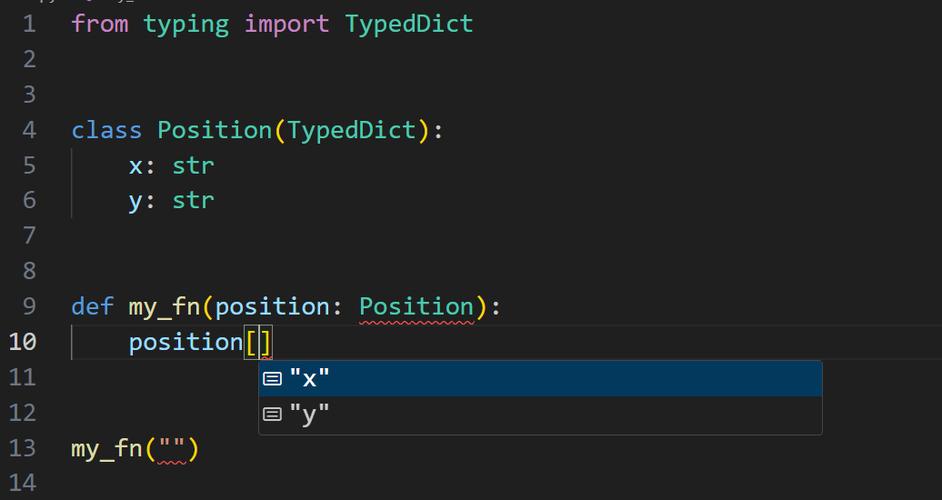Click the underlined empty string argument

171,448
